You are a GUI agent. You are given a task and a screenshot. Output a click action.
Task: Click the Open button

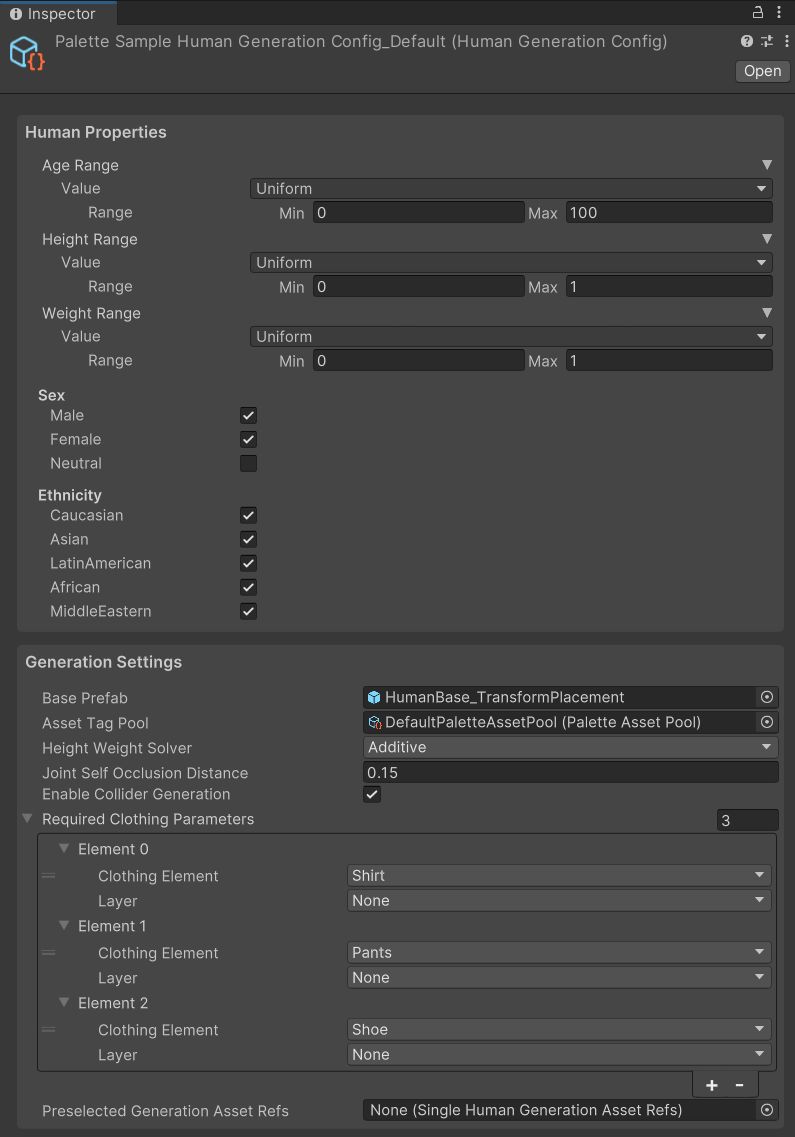pyautogui.click(x=762, y=71)
